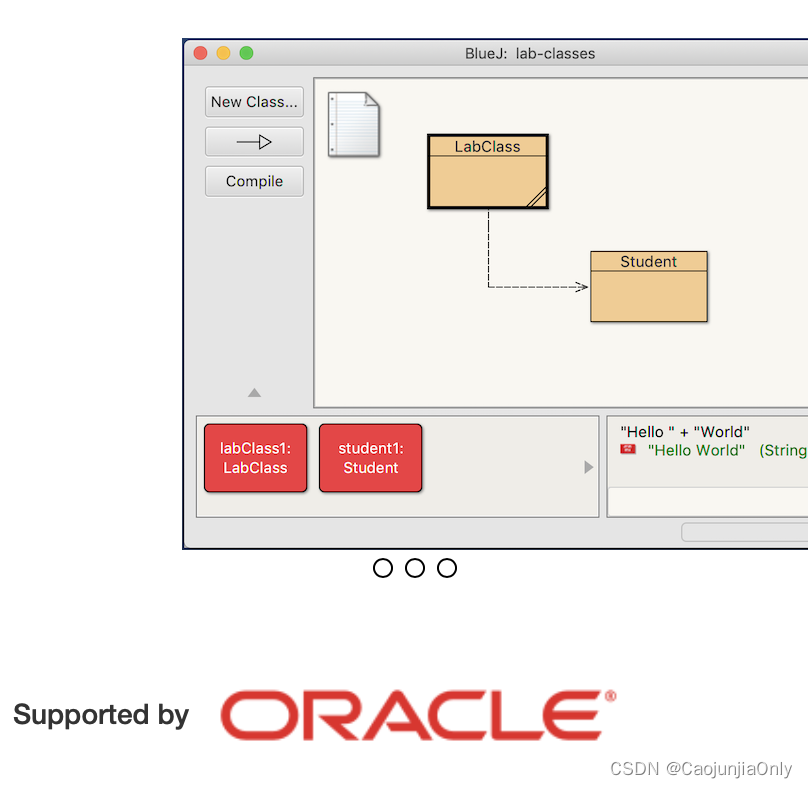The height and width of the screenshot is (788, 808).
Task: Click the labClass1 object on the bench
Action: coord(256,458)
